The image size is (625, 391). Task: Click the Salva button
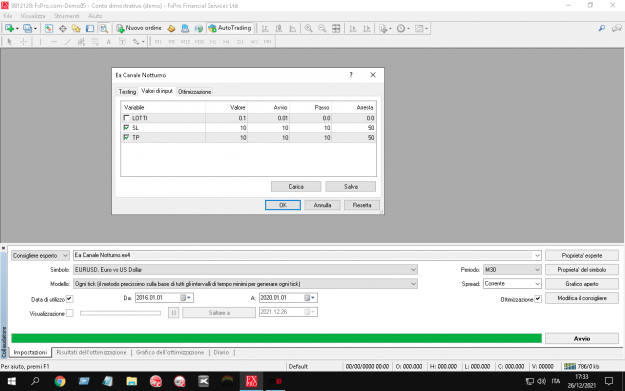(x=351, y=187)
